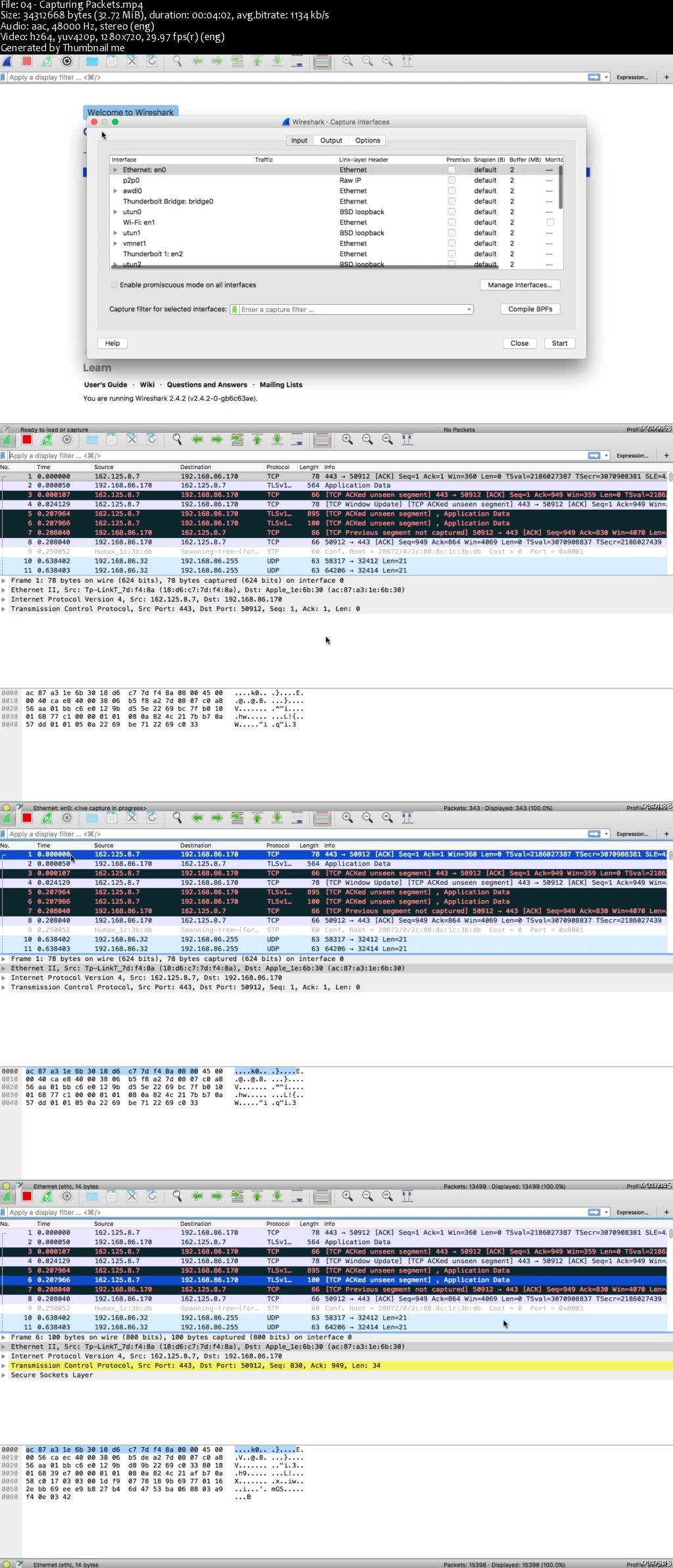
Task: Click Start button in Capture Interfaces dialog
Action: coord(560,344)
